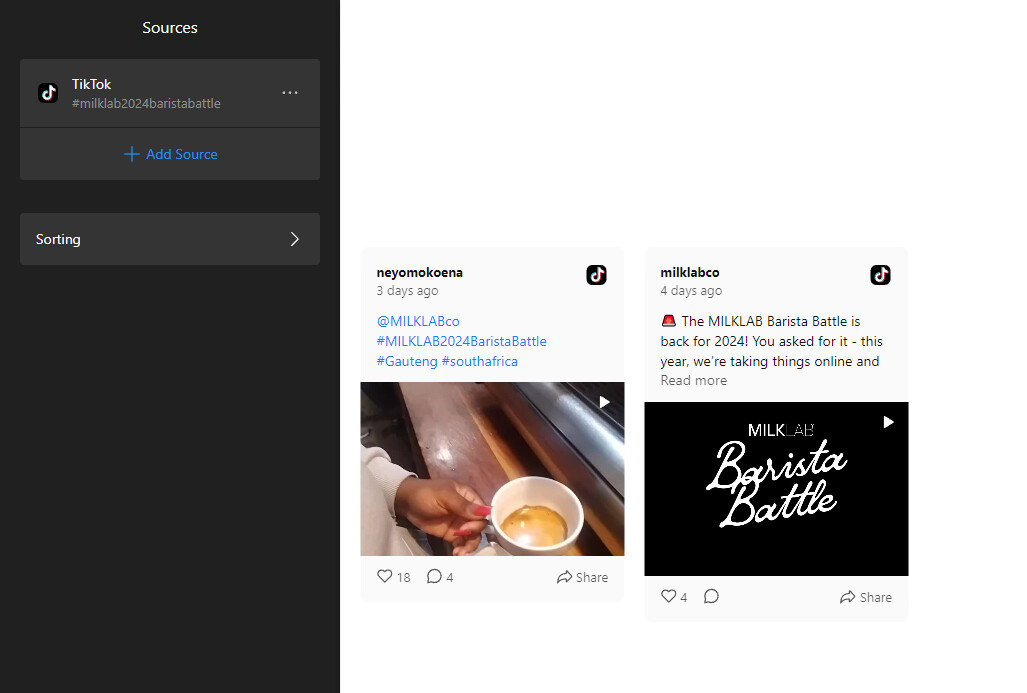Click Read more on milklabco post
The image size is (1027, 693).
coord(694,381)
